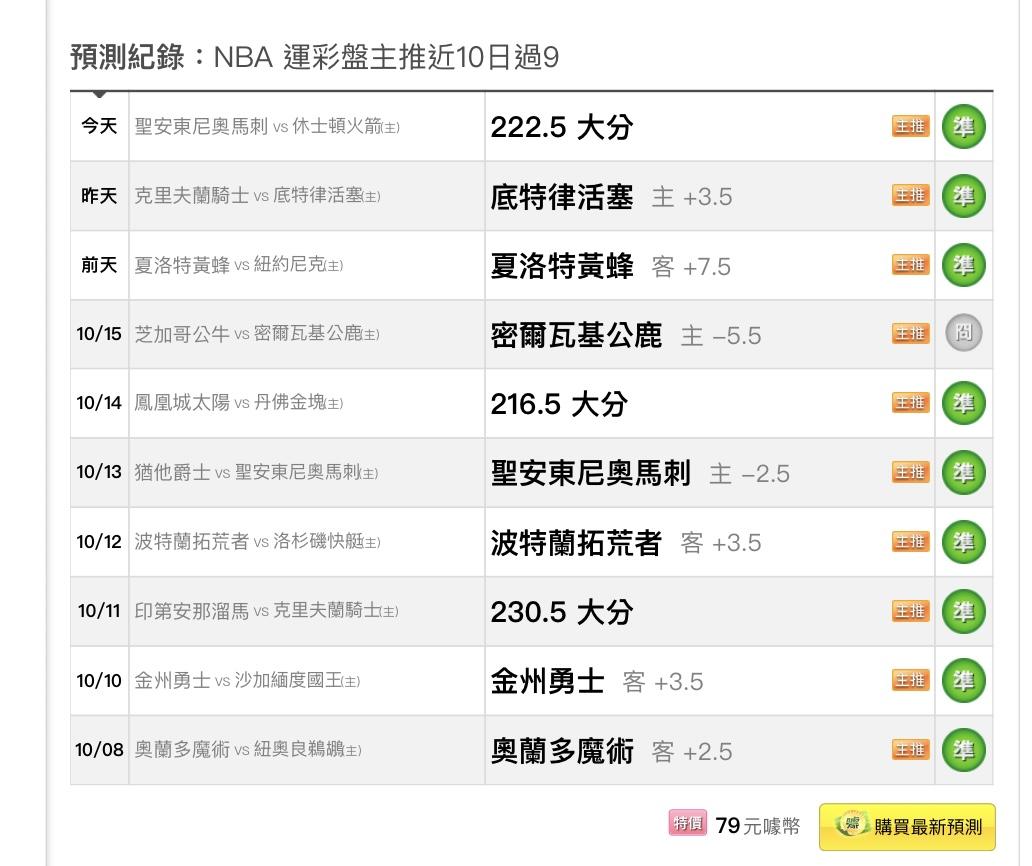Click the 222.5 大分 prediction

pyautogui.click(x=562, y=127)
